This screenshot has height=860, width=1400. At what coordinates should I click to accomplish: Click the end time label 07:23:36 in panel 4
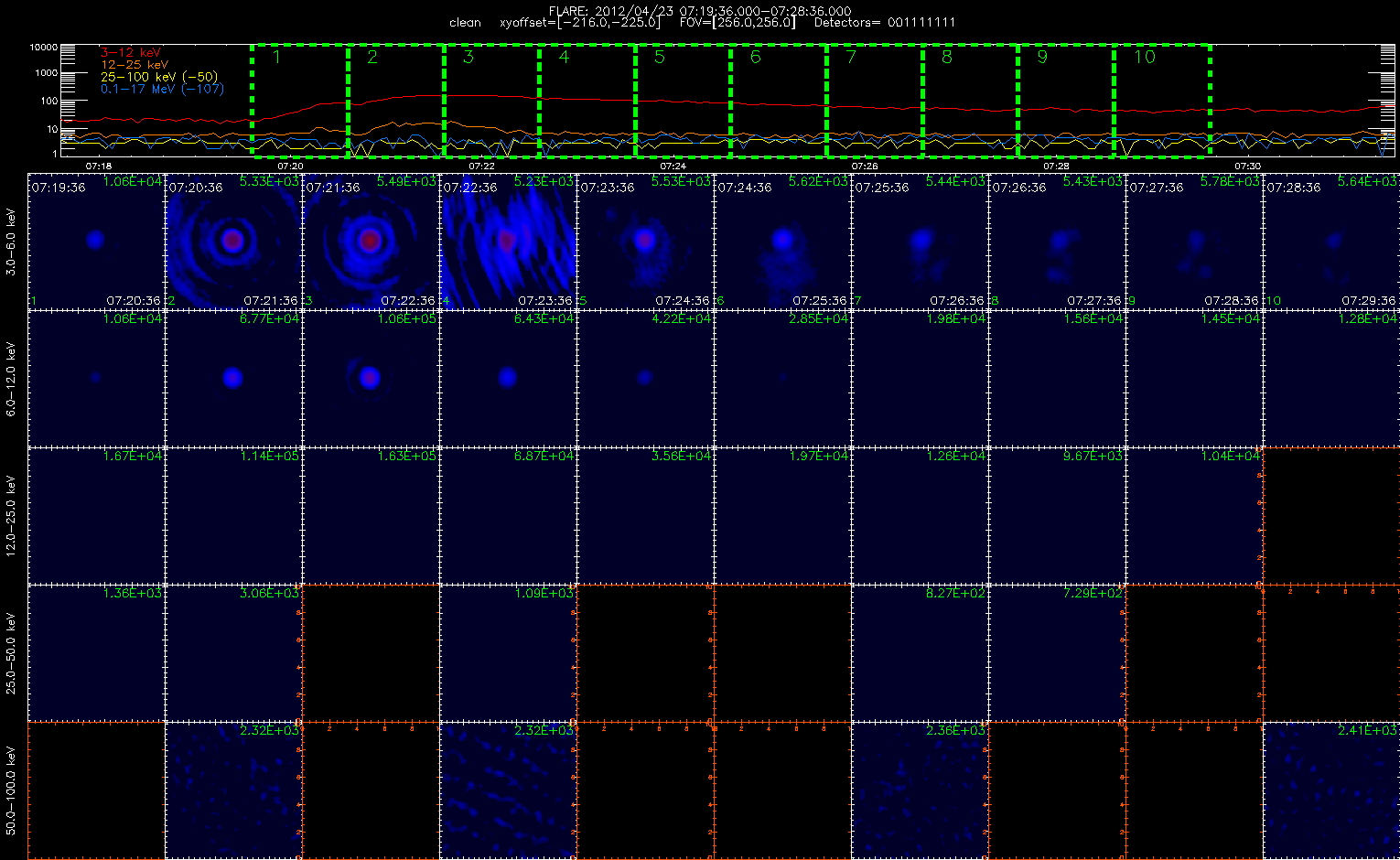tap(545, 300)
